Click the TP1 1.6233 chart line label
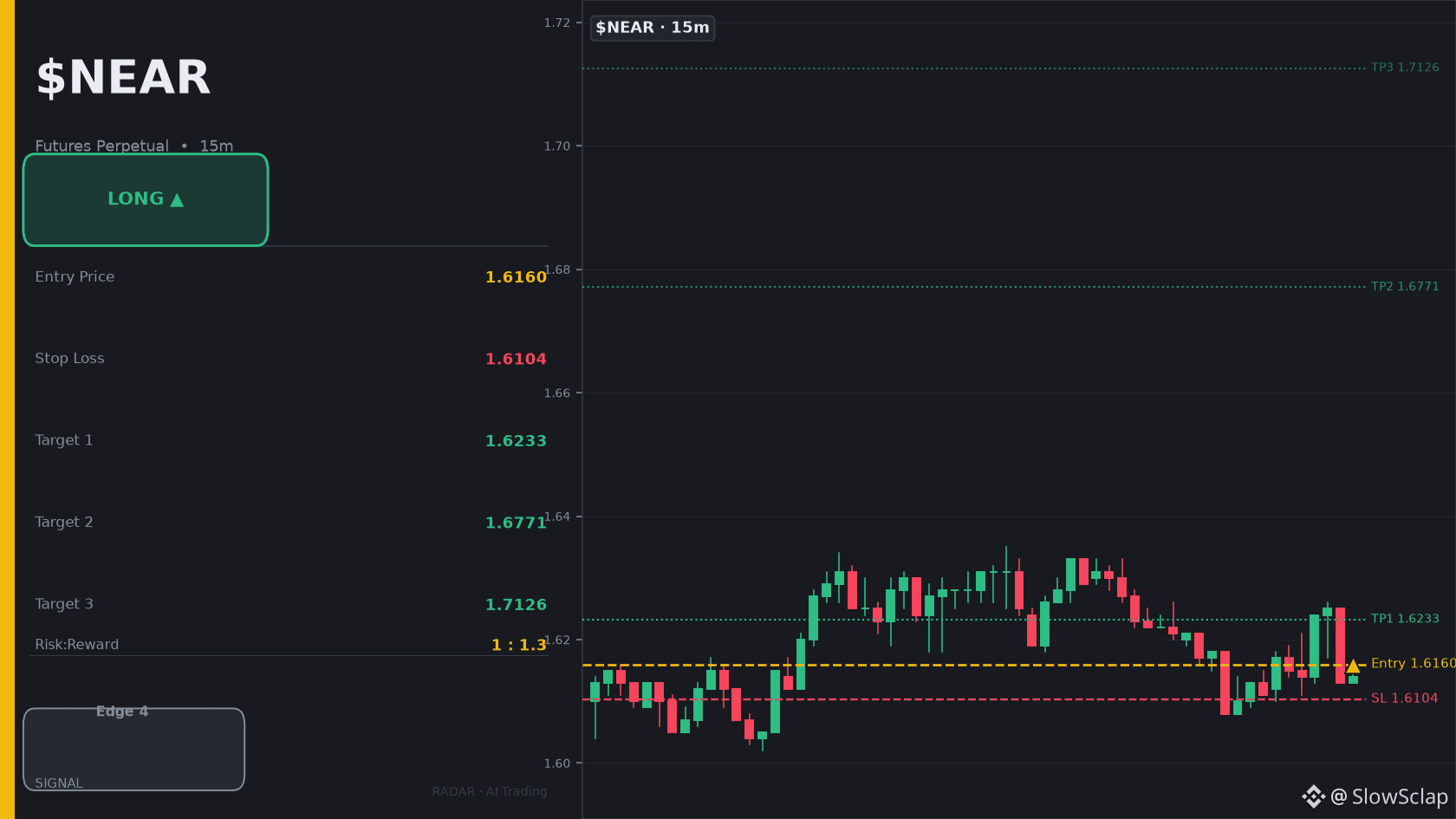 point(1405,619)
